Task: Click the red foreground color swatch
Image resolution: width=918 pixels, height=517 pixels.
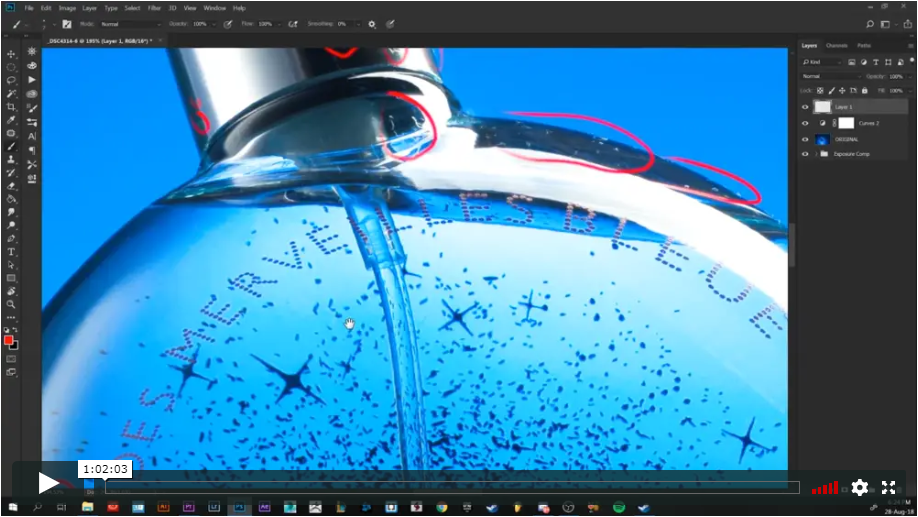Action: pyautogui.click(x=8, y=340)
